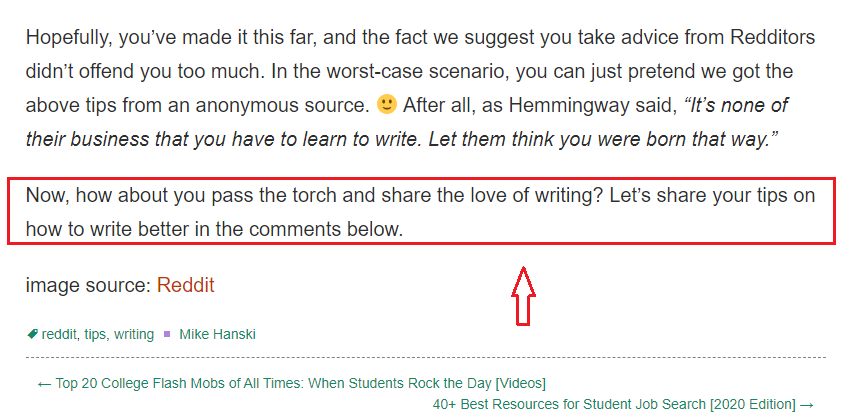The width and height of the screenshot is (851, 420).
Task: Click the right arrow after 2020 Edition
Action: (807, 405)
